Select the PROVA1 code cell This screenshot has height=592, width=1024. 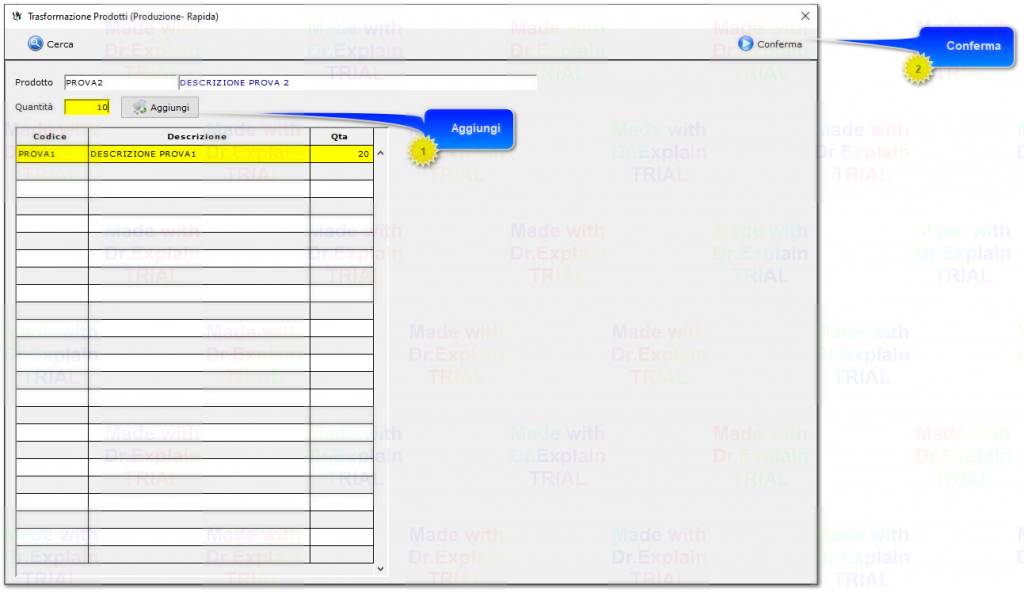tap(52, 154)
